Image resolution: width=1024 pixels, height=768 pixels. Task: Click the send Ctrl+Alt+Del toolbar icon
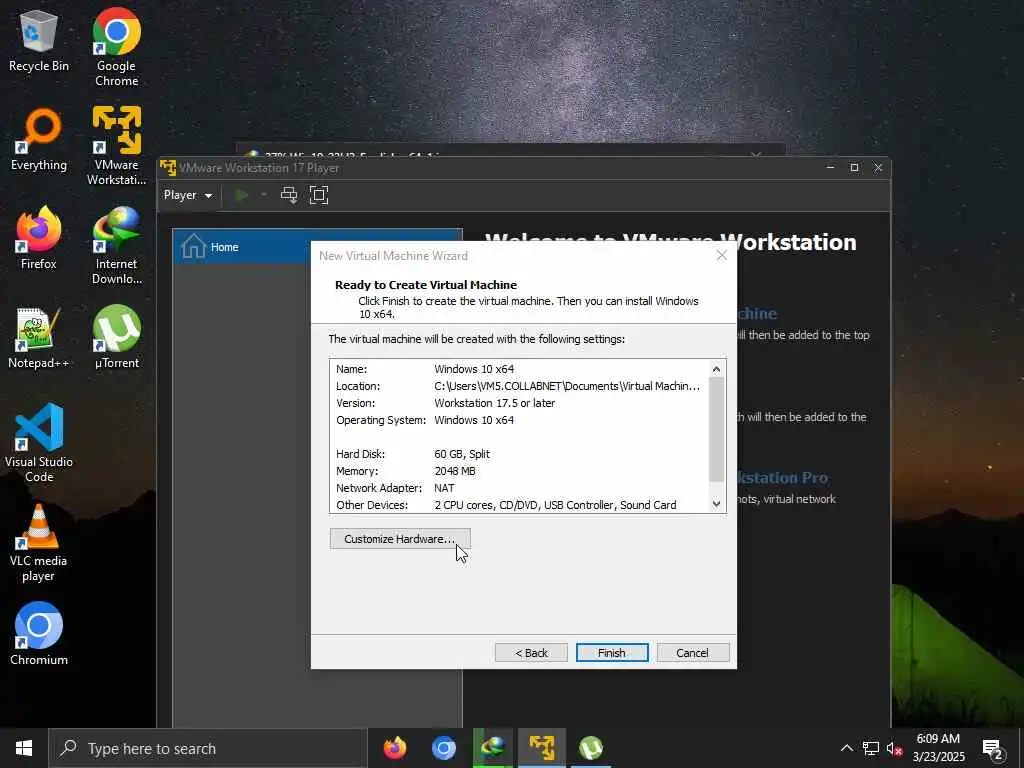[289, 195]
